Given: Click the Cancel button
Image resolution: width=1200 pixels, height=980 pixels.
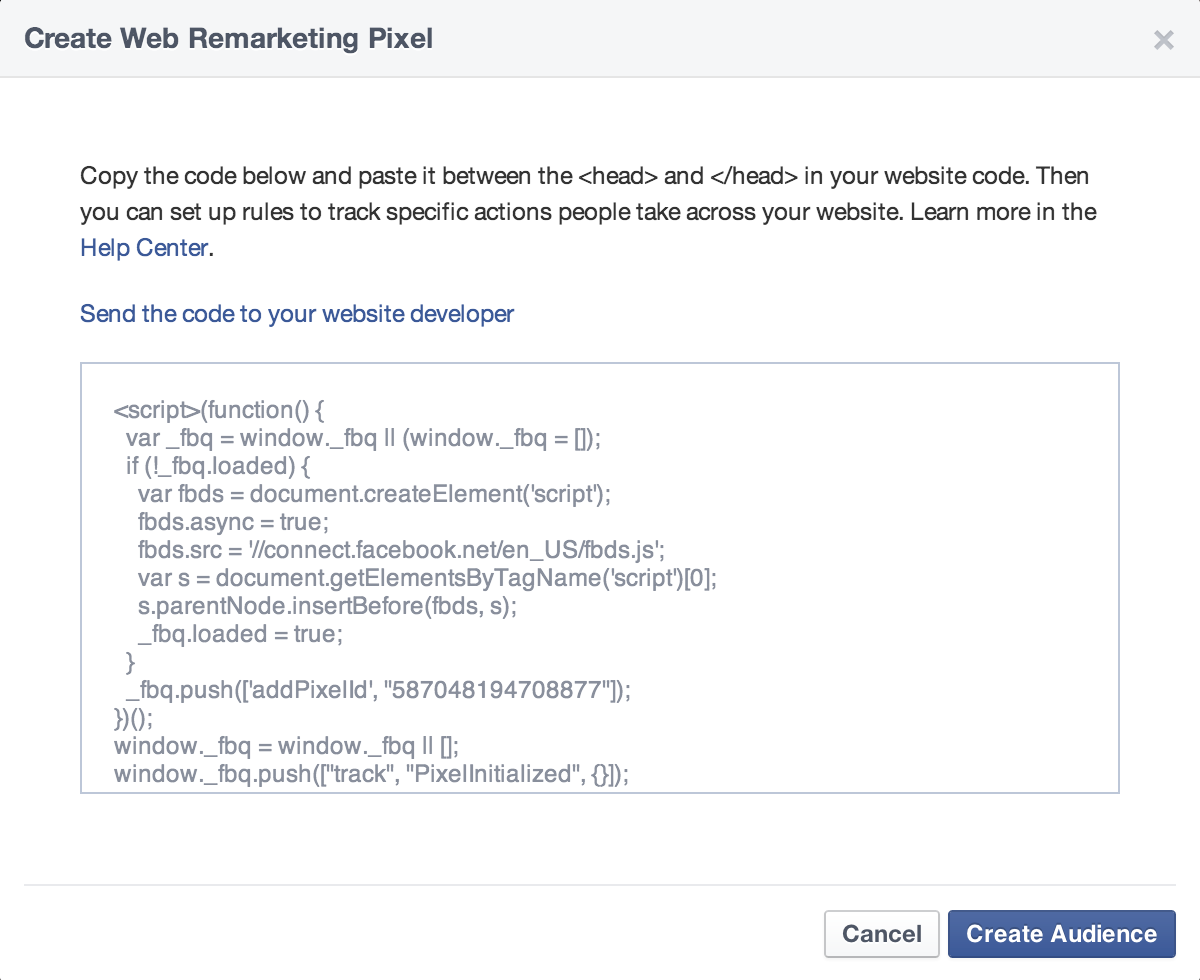Looking at the screenshot, I should tap(882, 934).
